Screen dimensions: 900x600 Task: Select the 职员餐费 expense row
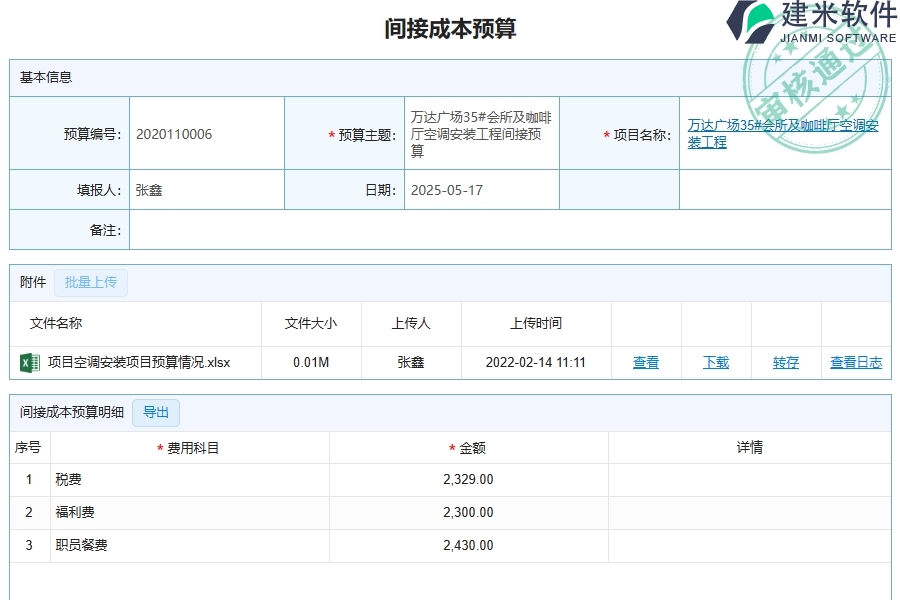pos(450,545)
